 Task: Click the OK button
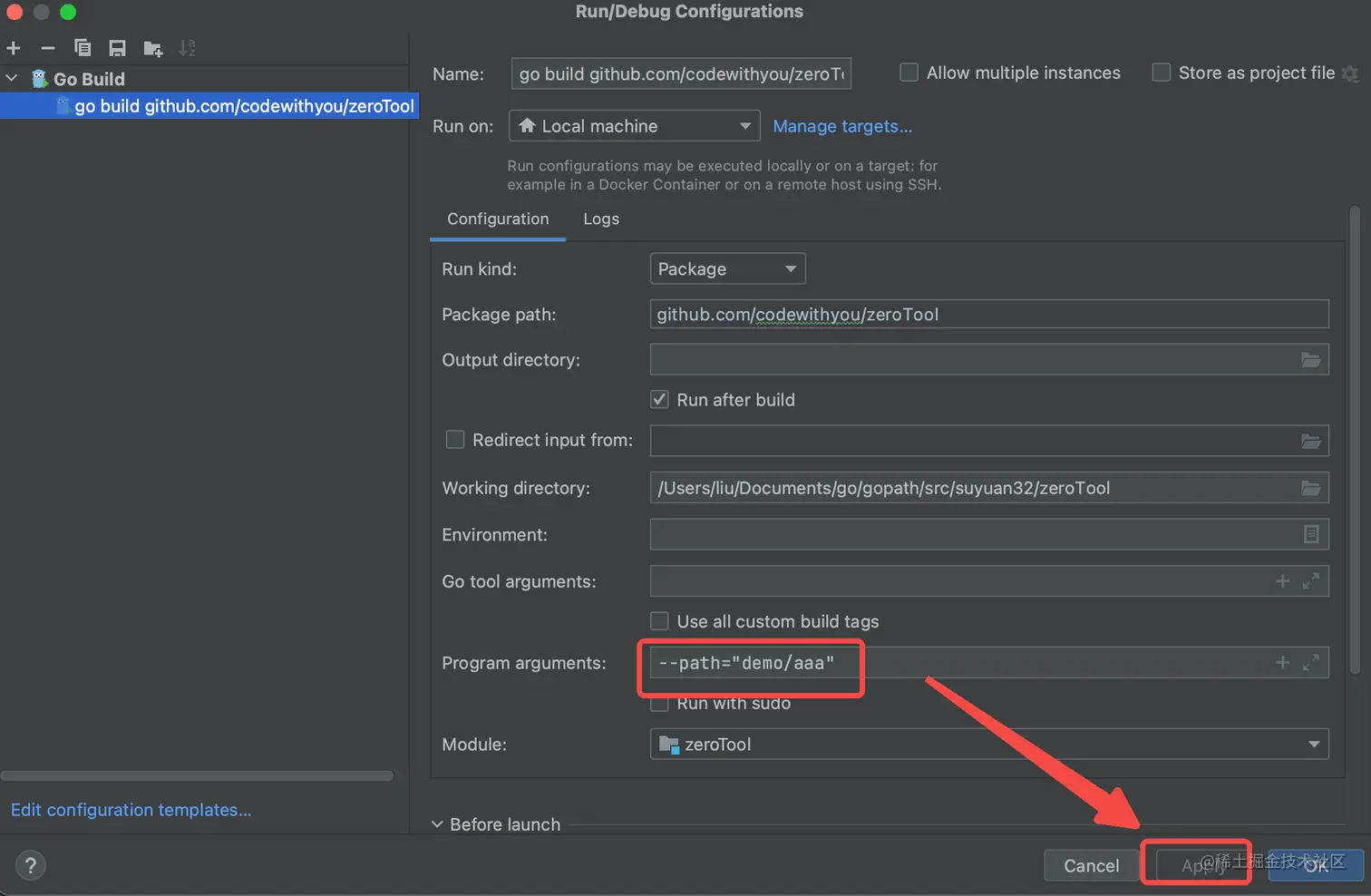[1316, 866]
